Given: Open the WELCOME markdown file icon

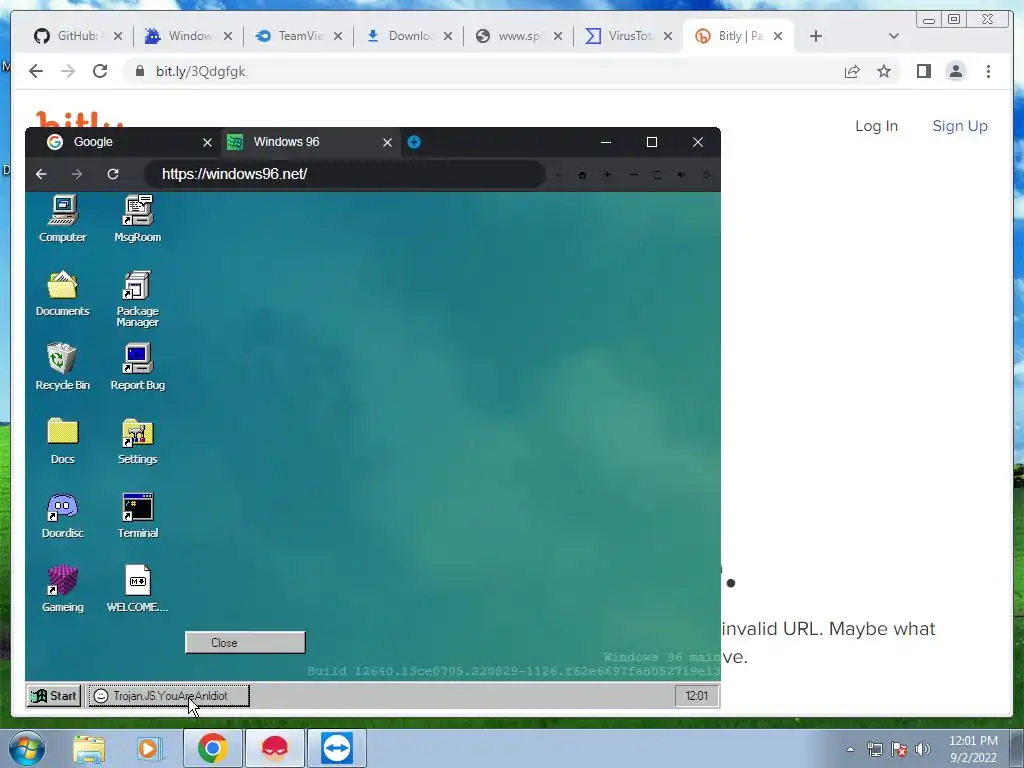Looking at the screenshot, I should (138, 589).
